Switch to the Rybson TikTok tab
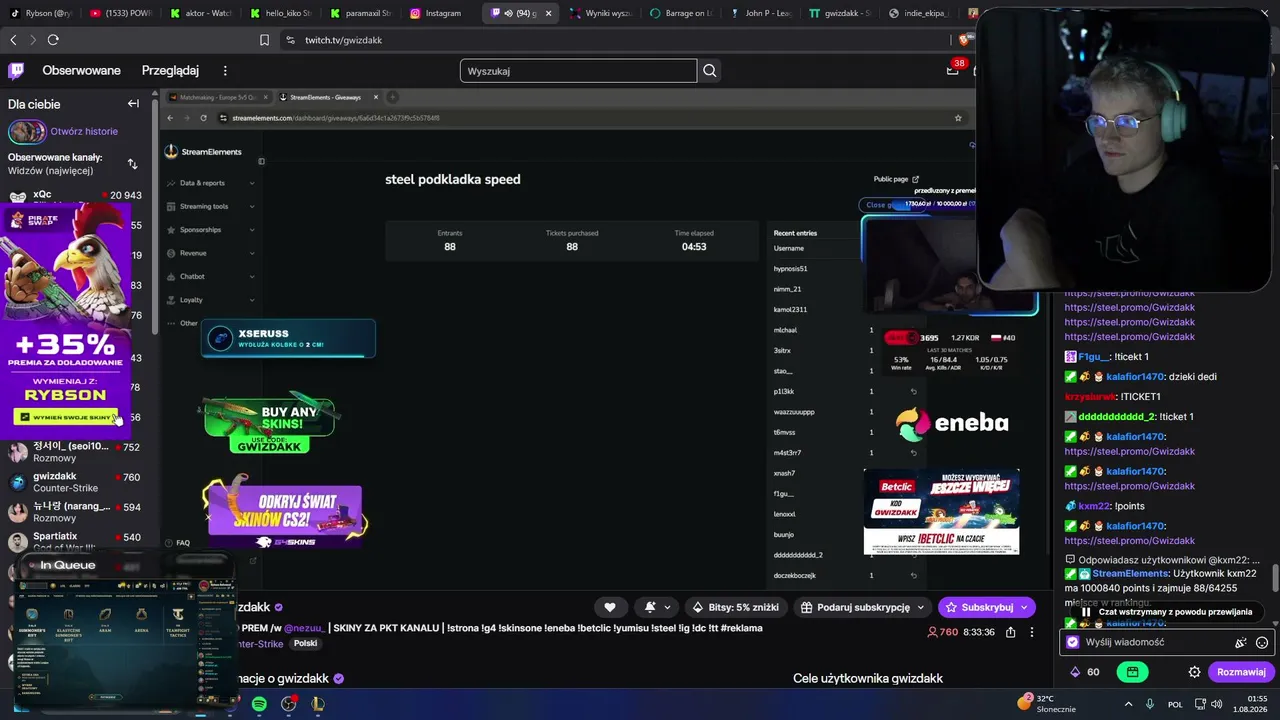The width and height of the screenshot is (1280, 720). [x=40, y=13]
